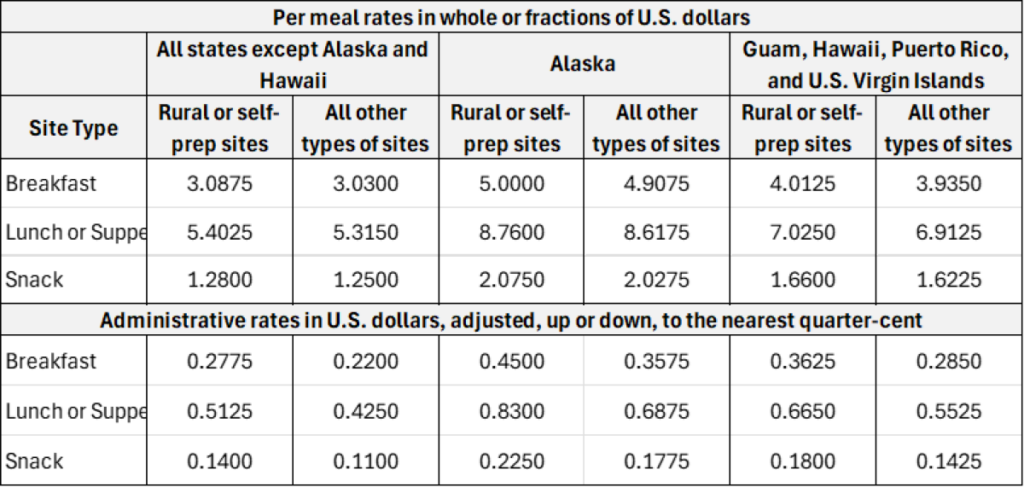Click administrative breakfast rate 0.2775

(219, 362)
